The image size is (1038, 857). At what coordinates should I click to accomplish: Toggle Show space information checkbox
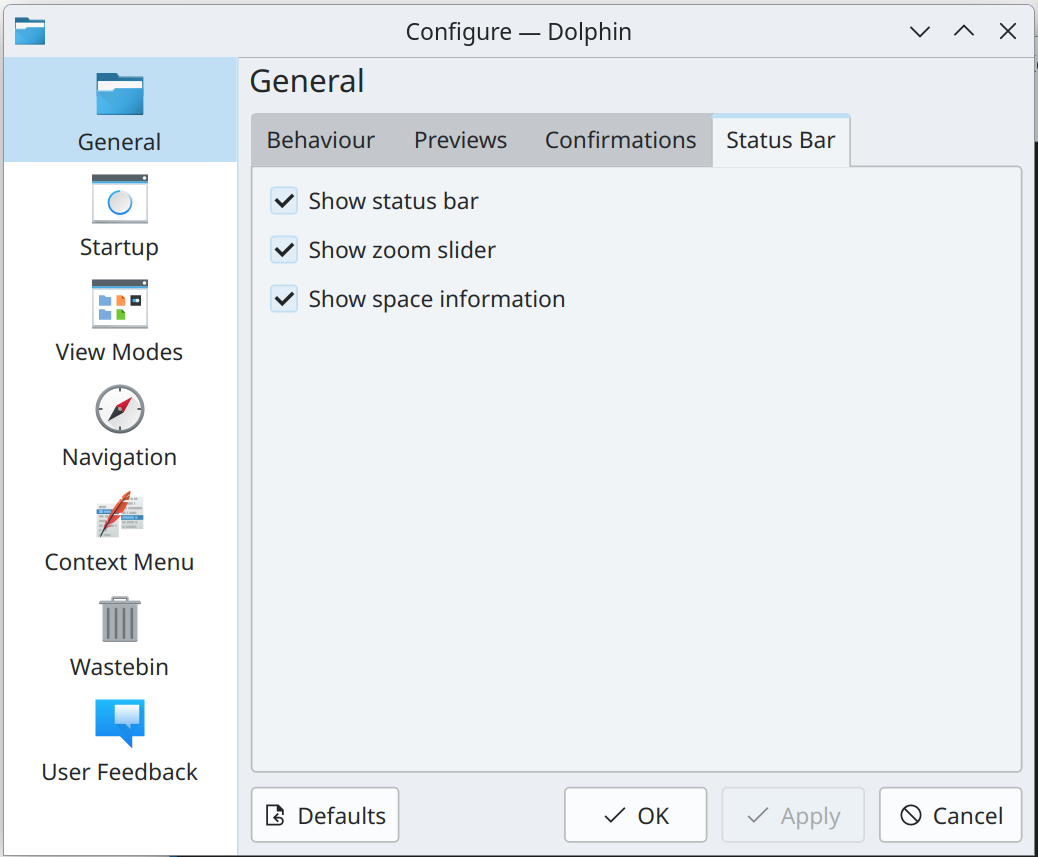coord(284,299)
